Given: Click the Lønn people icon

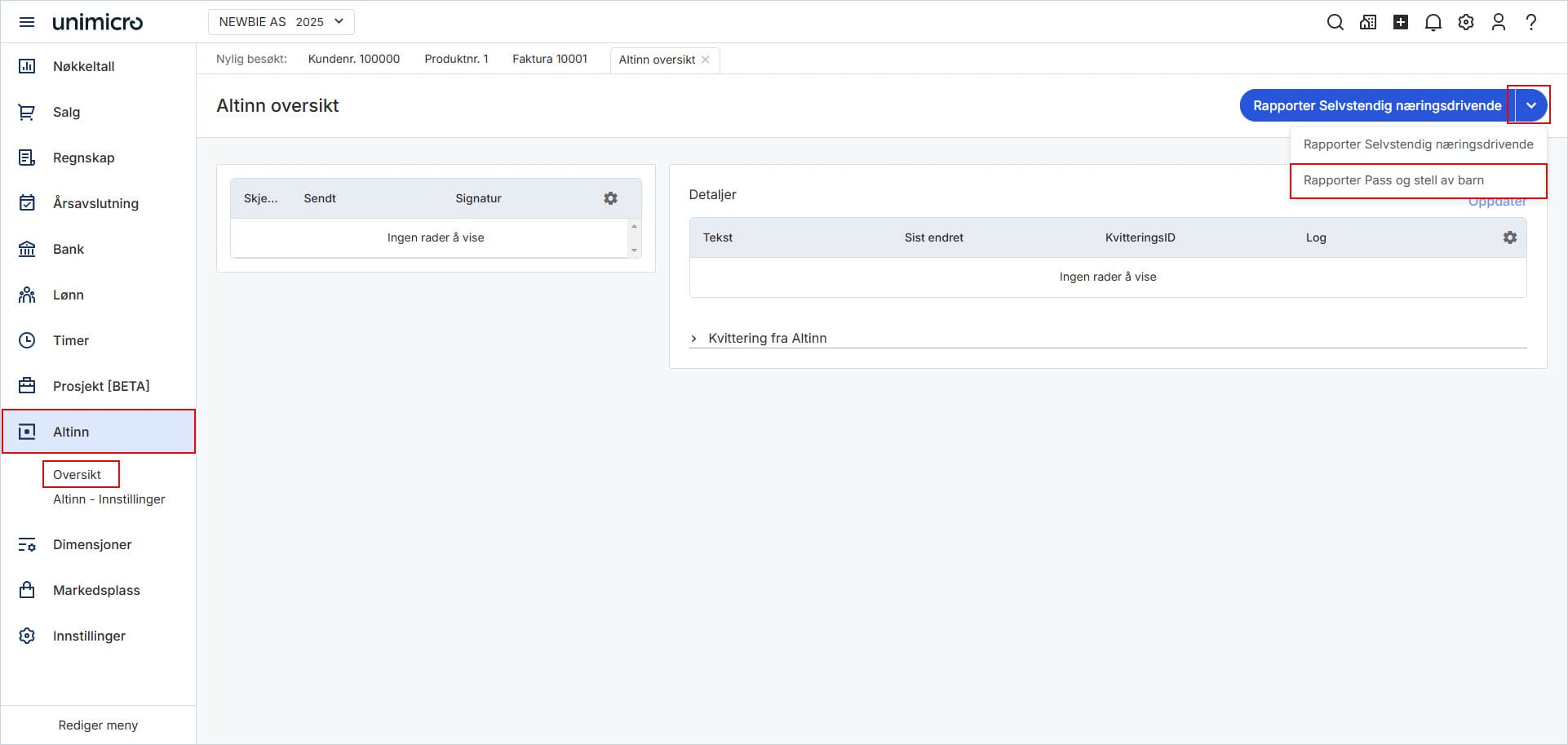Looking at the screenshot, I should [27, 295].
